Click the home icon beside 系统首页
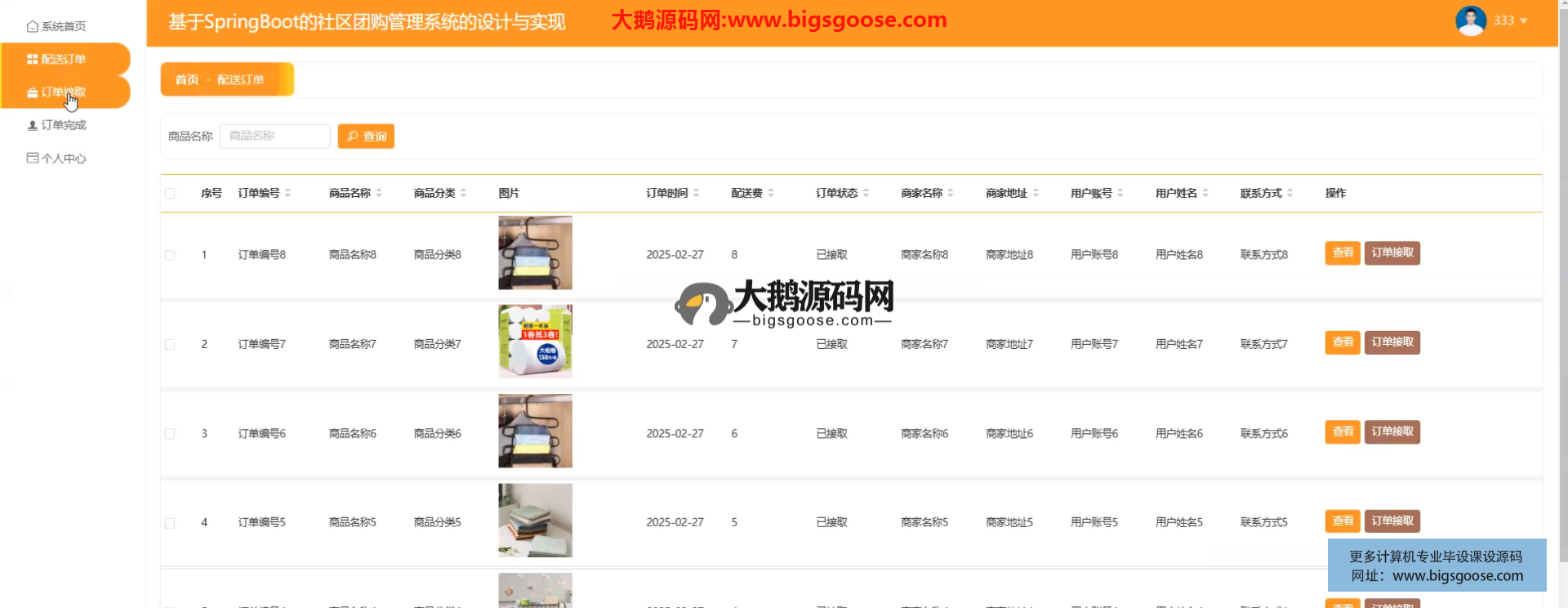 tap(32, 26)
